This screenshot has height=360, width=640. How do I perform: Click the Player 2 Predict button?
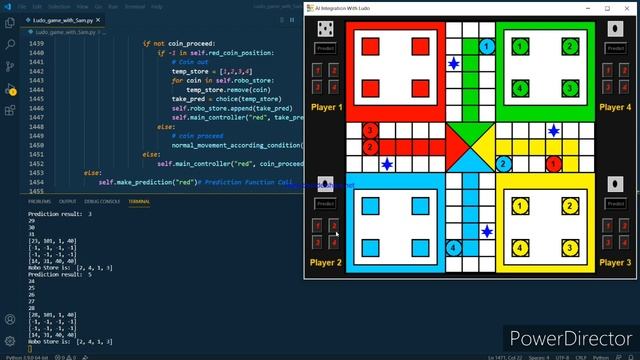325,204
